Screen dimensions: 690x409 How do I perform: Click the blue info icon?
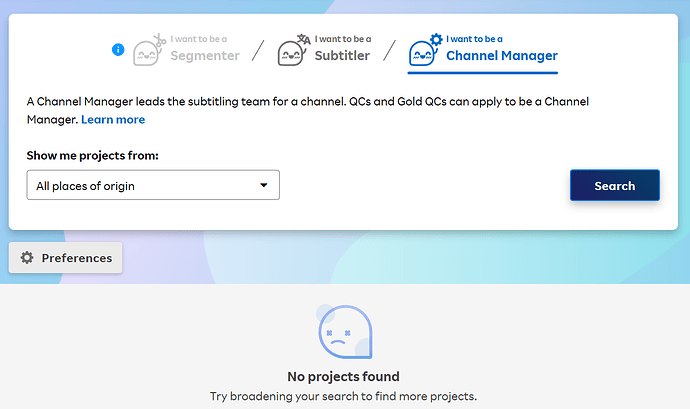[x=118, y=49]
